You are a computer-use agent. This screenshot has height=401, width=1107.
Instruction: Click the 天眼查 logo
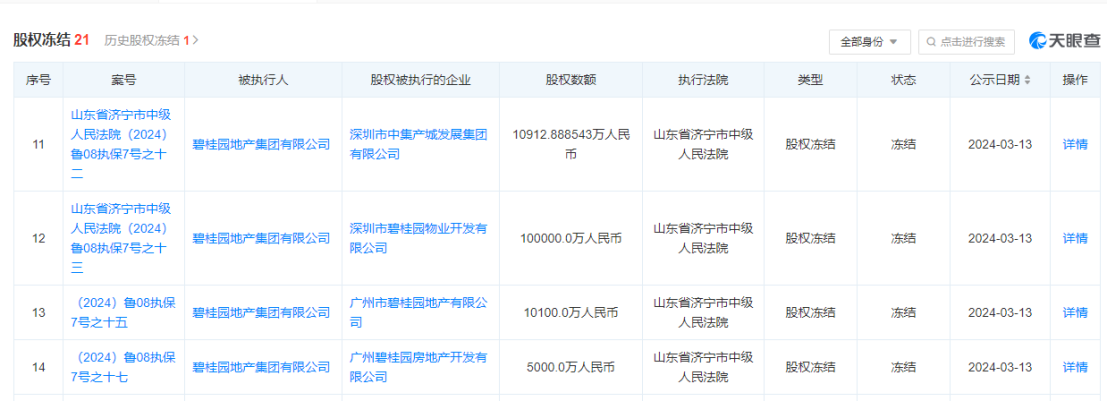point(1064,41)
